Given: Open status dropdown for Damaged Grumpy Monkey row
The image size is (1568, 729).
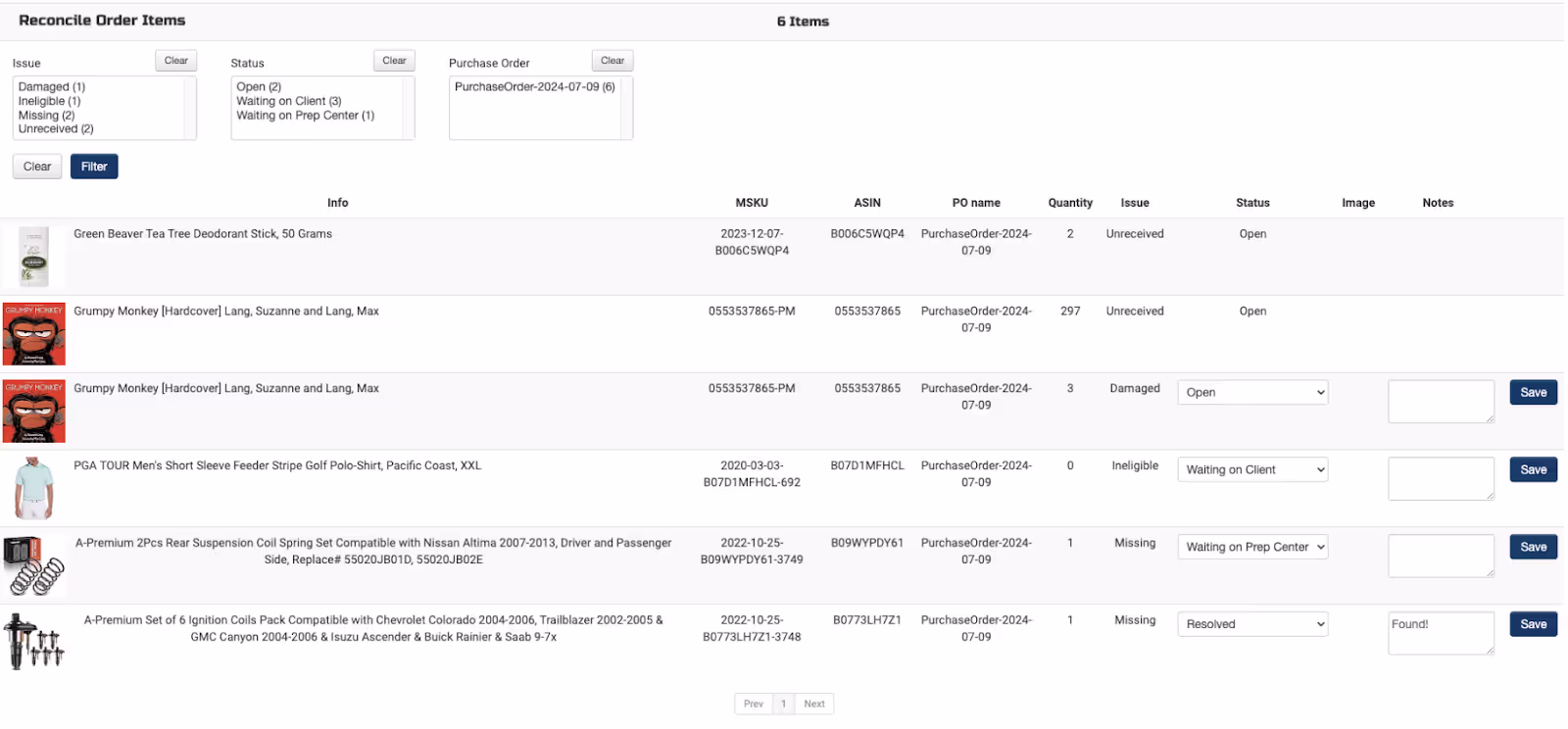Looking at the screenshot, I should click(1252, 392).
